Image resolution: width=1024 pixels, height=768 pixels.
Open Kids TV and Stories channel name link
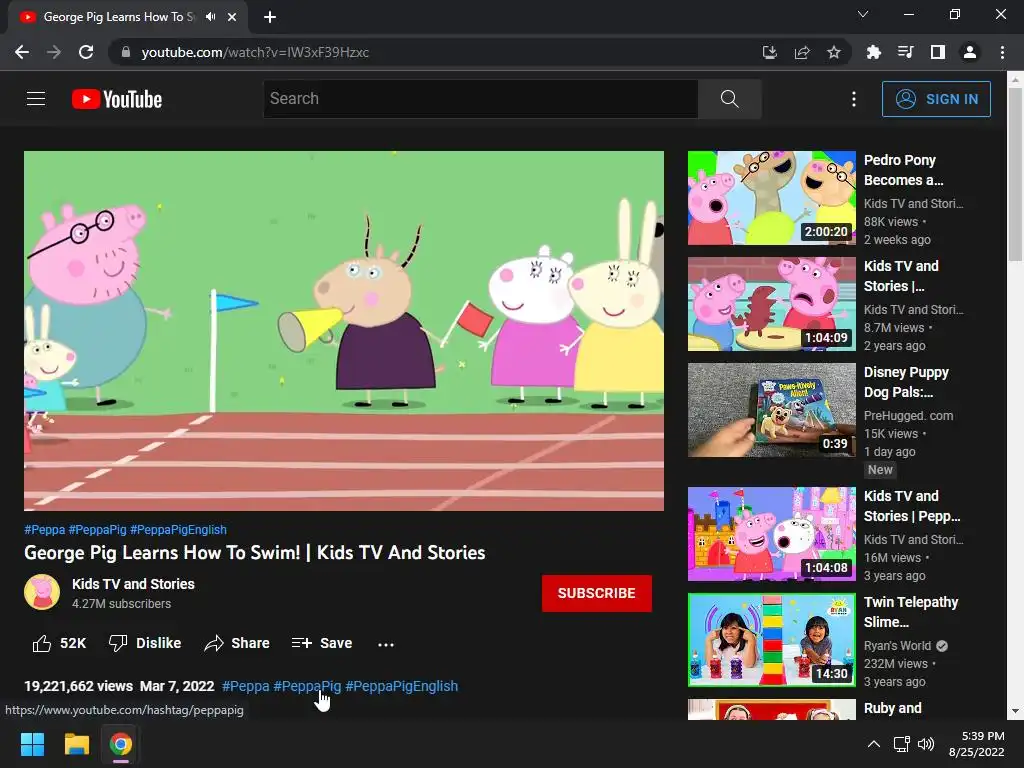[x=133, y=584]
